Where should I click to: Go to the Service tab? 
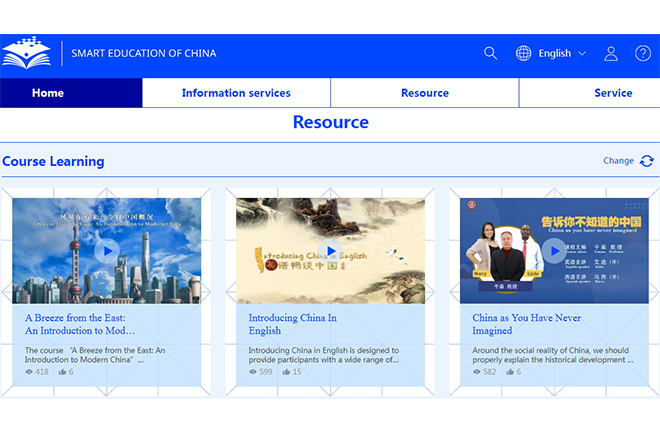pyautogui.click(x=613, y=93)
